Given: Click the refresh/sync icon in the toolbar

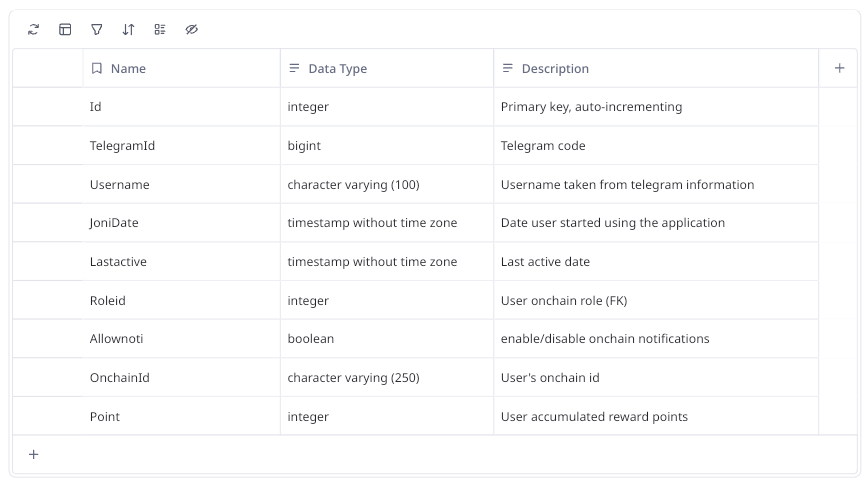Looking at the screenshot, I should point(33,30).
